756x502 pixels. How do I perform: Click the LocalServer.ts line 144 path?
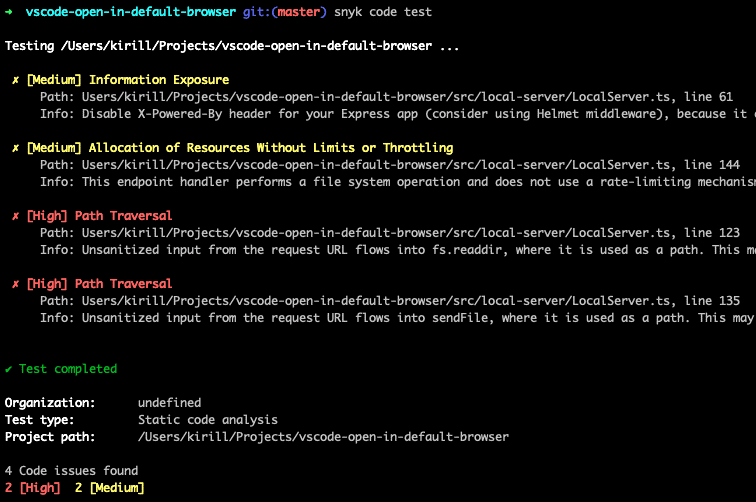click(410, 165)
